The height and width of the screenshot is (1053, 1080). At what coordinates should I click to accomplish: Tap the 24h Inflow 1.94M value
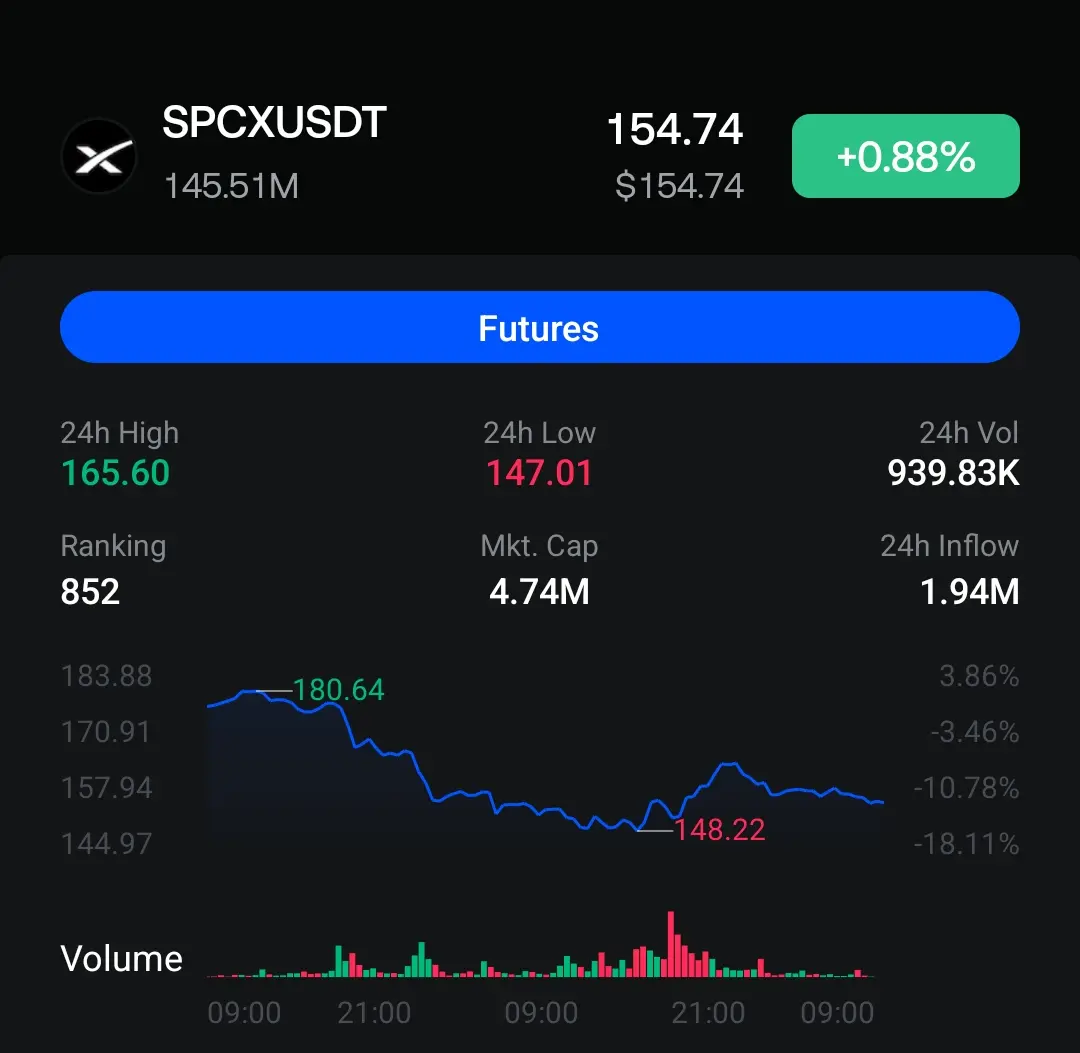970,592
